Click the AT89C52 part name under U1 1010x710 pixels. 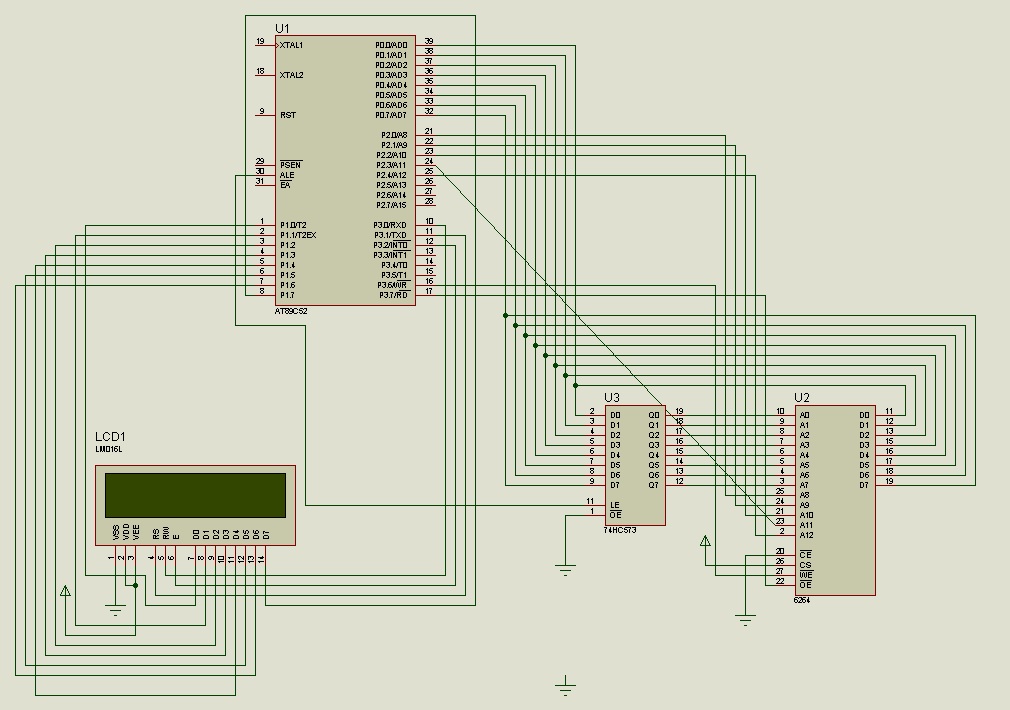pos(291,311)
